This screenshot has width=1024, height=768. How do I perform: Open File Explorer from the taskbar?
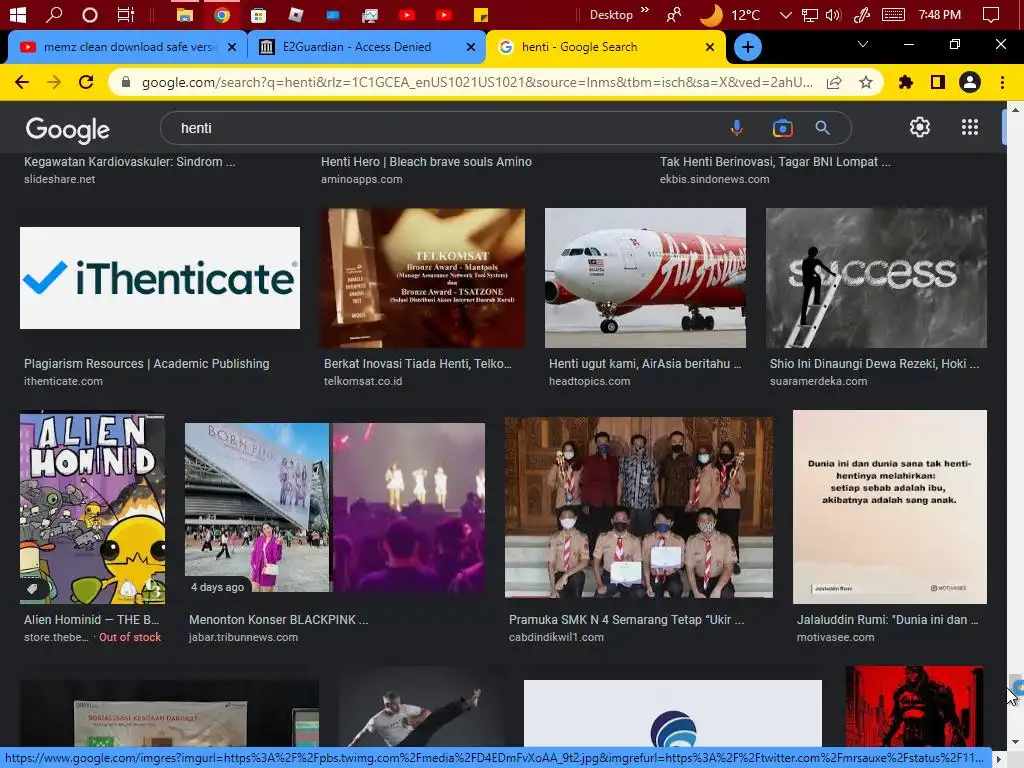click(185, 14)
